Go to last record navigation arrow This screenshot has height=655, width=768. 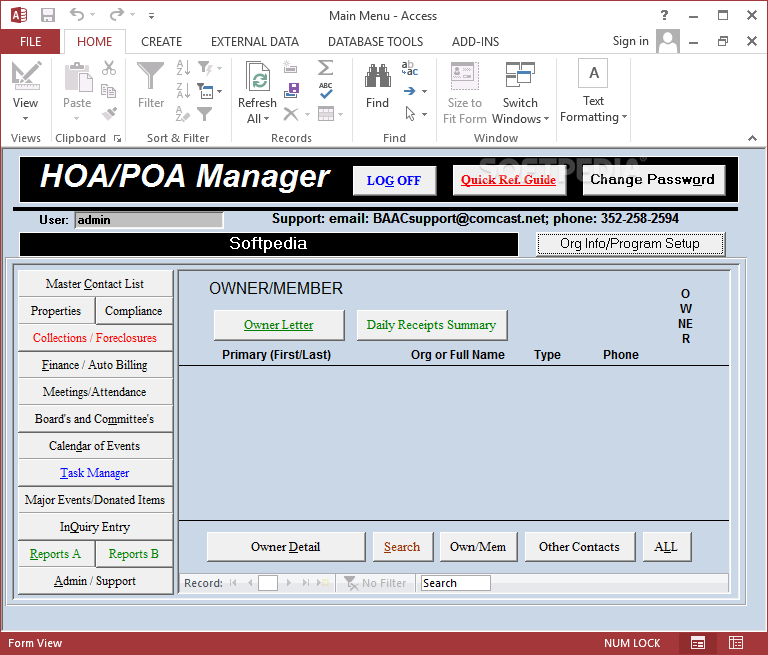click(x=306, y=583)
